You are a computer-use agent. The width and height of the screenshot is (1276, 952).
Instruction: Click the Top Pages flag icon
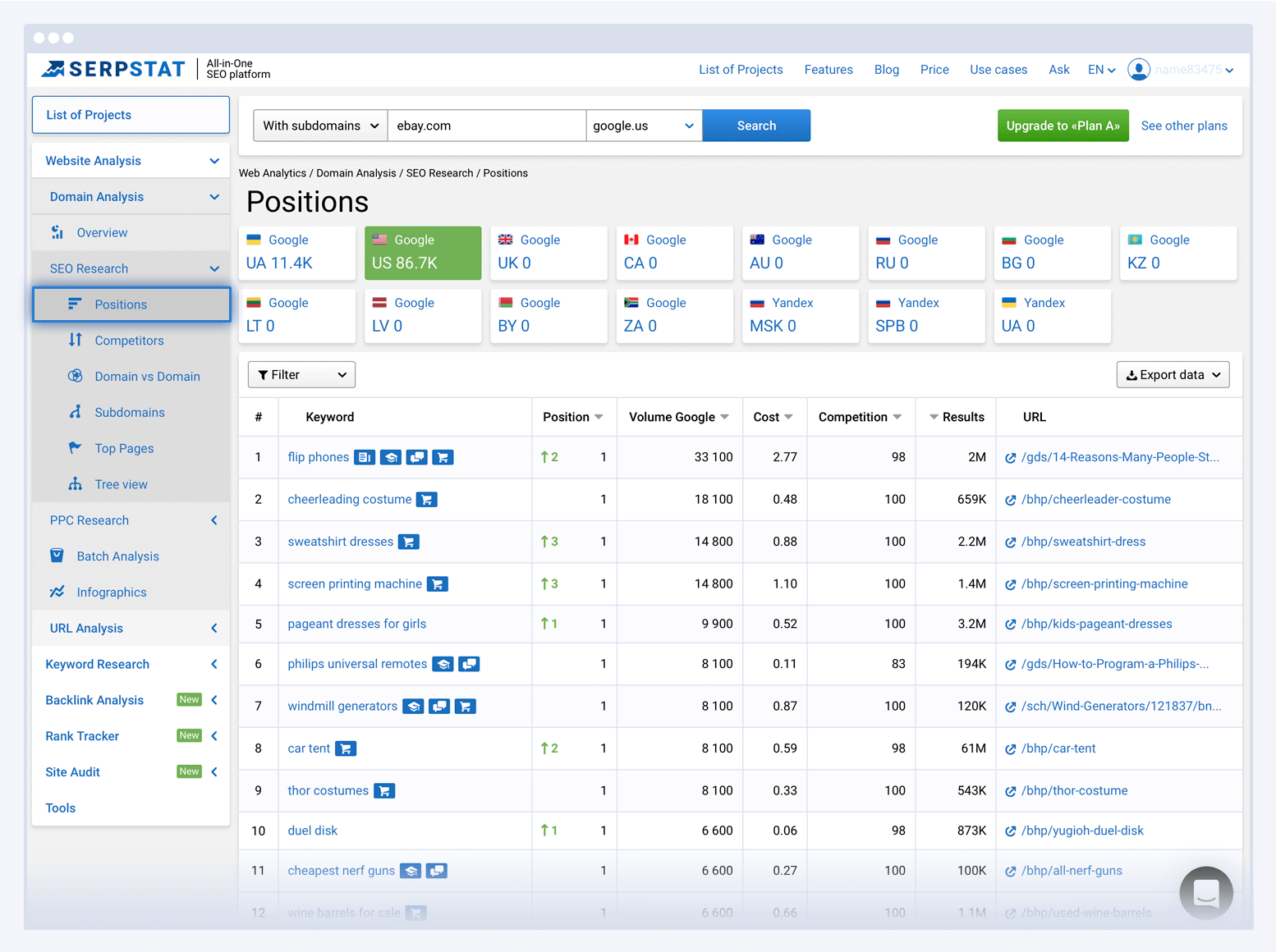point(76,448)
